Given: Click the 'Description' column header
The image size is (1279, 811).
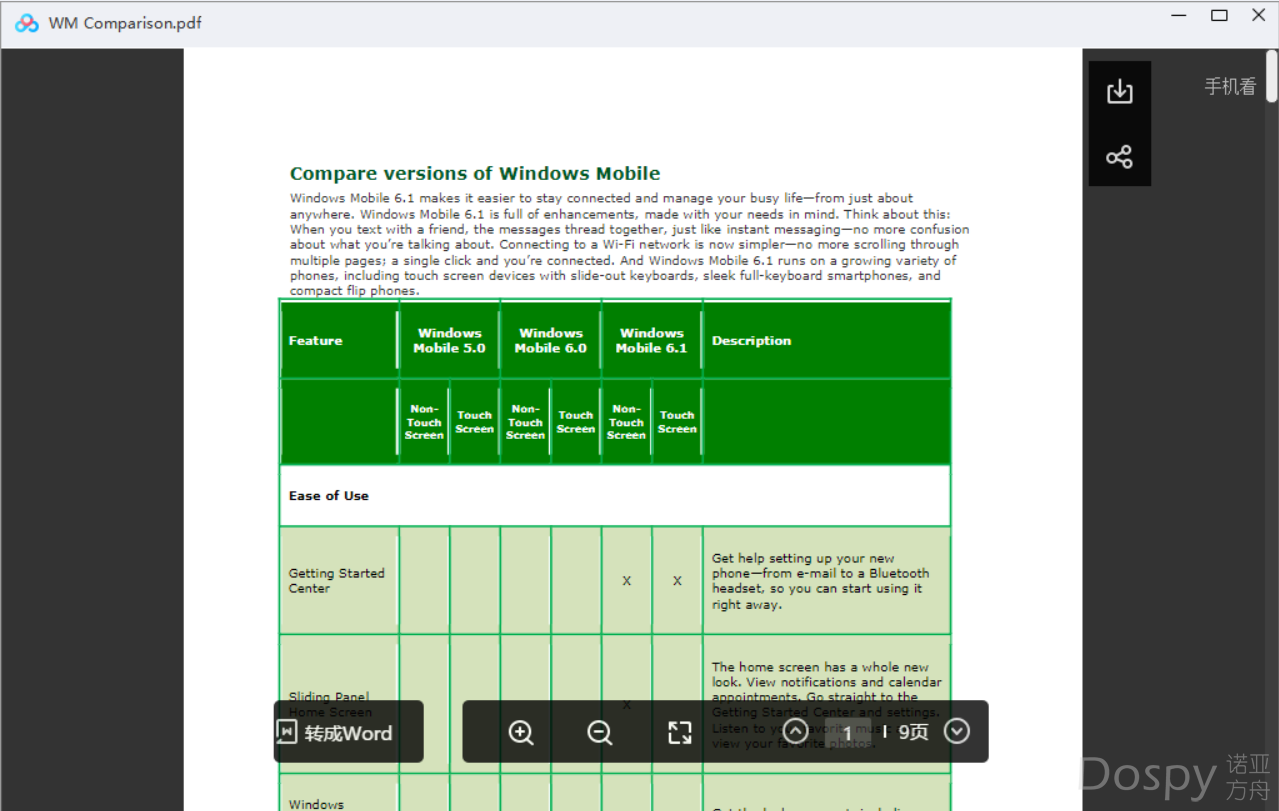Looking at the screenshot, I should (826, 341).
